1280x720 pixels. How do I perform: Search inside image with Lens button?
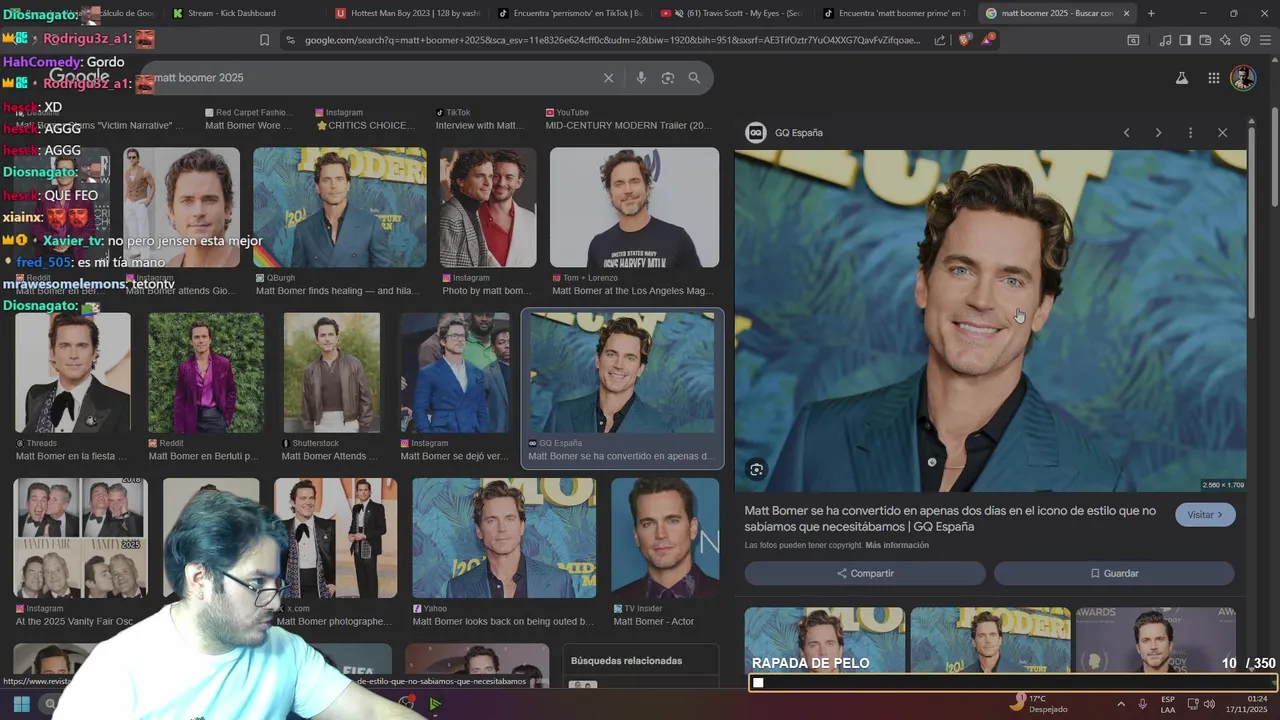[x=757, y=469]
